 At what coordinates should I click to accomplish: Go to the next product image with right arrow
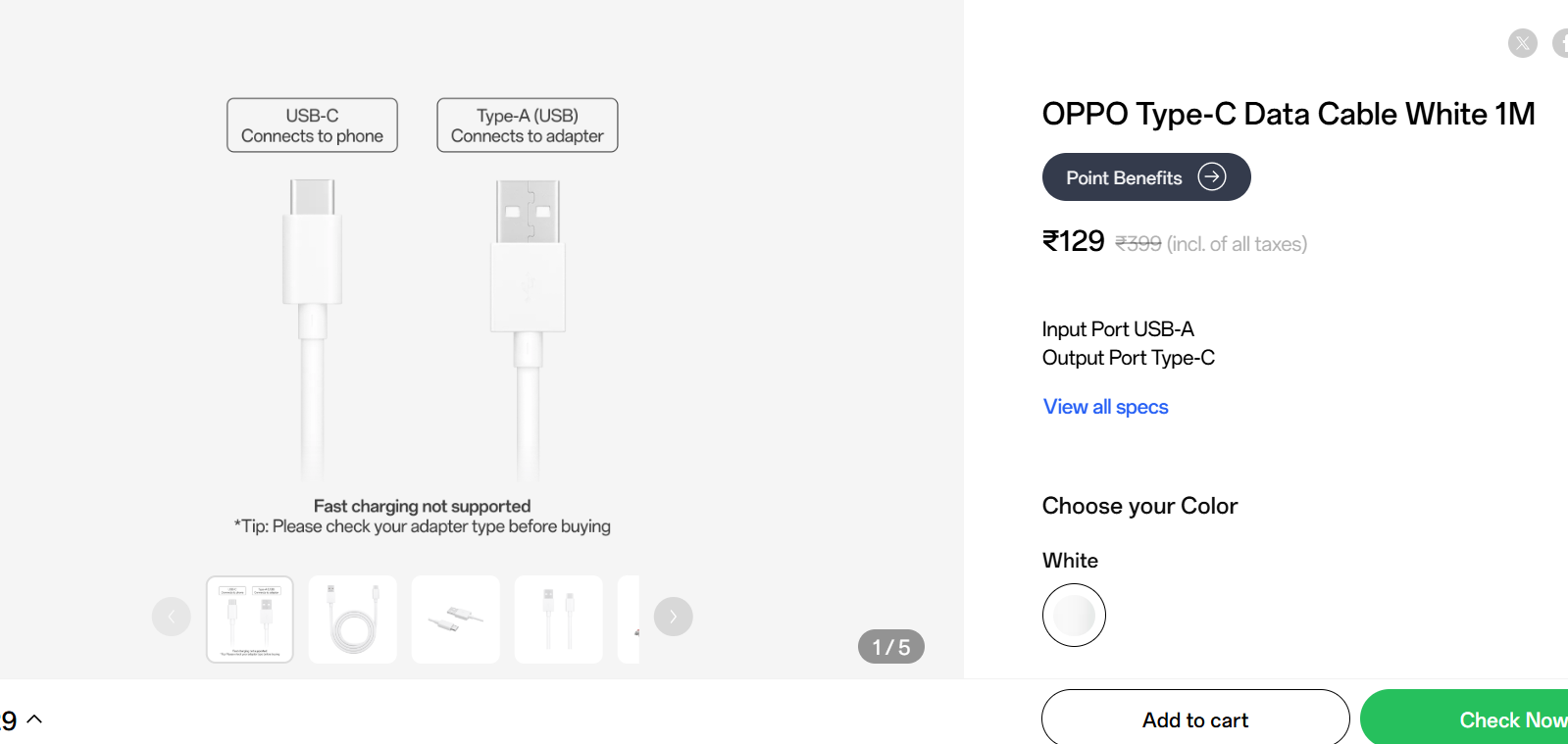coord(673,617)
